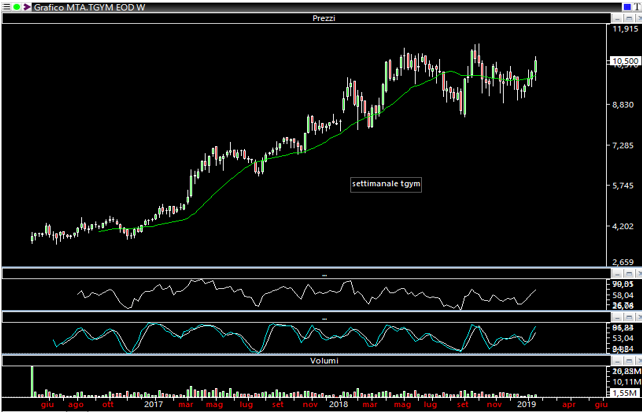Click the 2019 year label on time axis
The image size is (642, 412).
[527, 406]
